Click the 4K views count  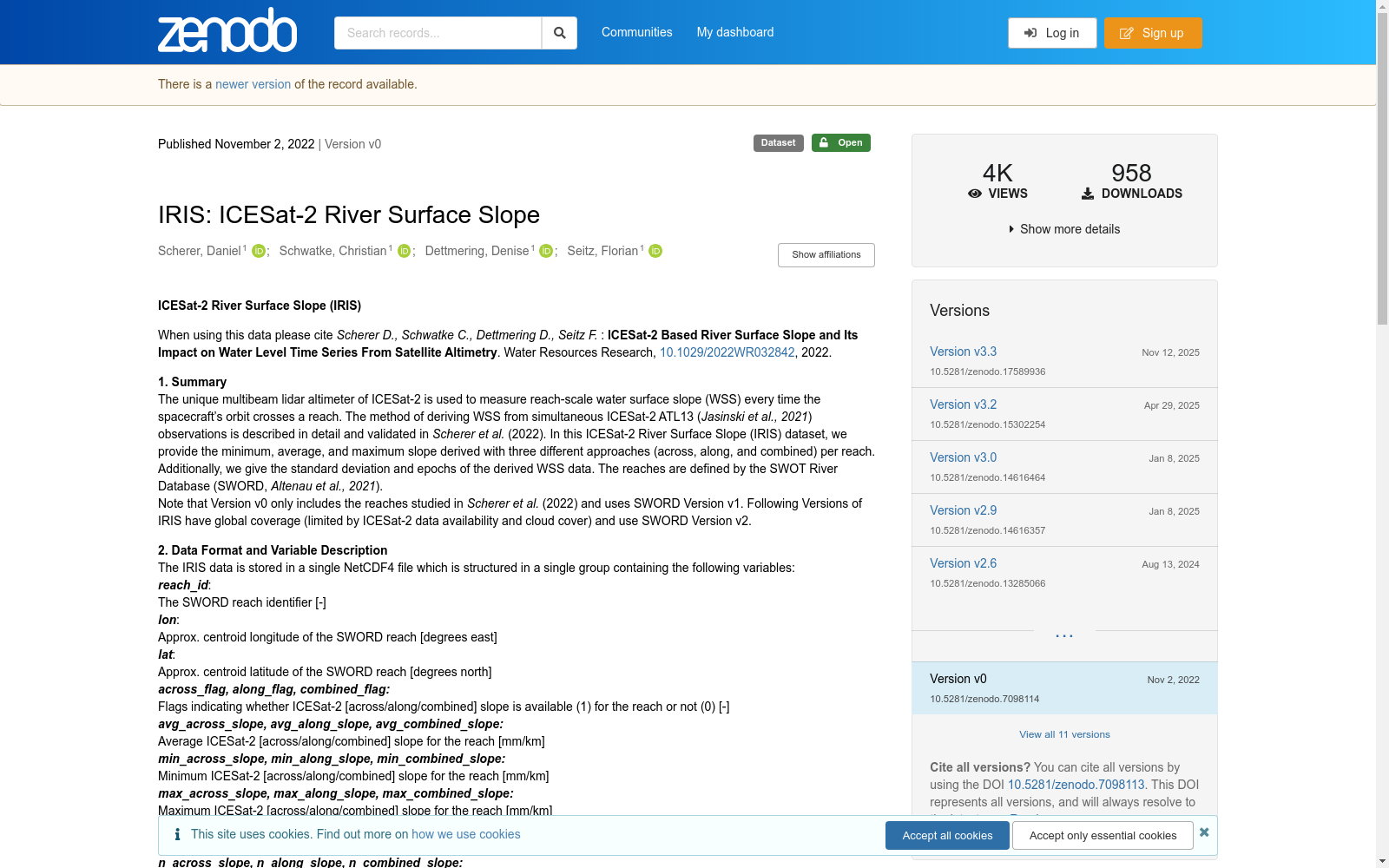997,173
